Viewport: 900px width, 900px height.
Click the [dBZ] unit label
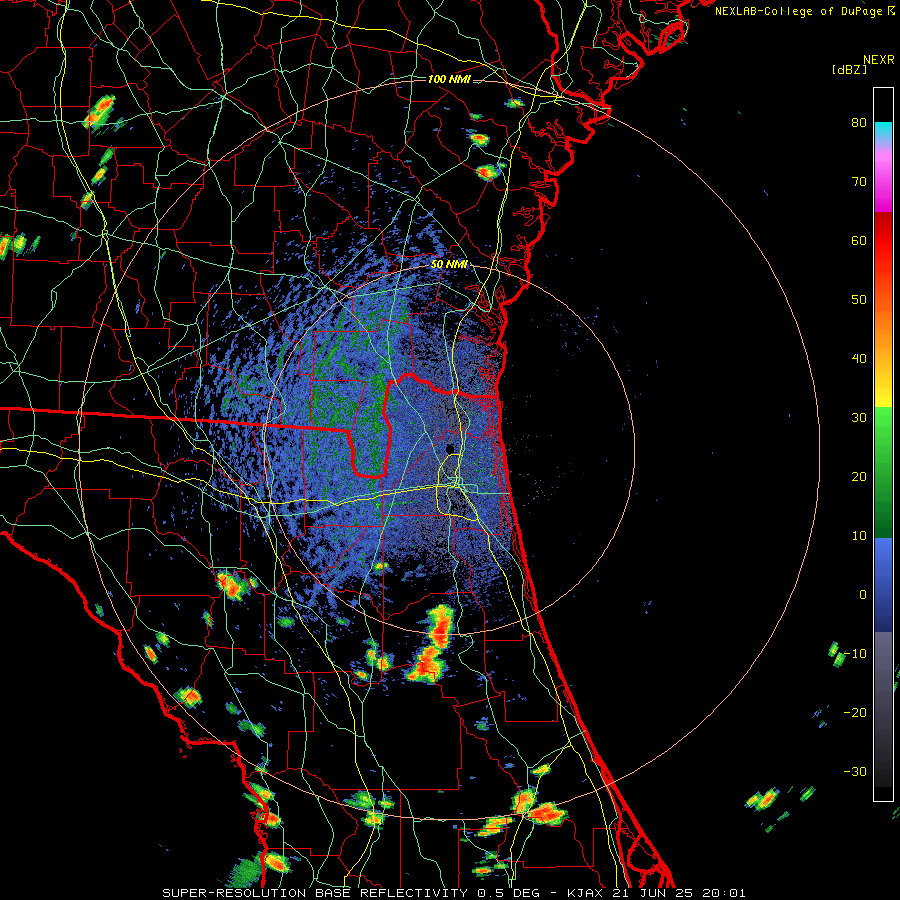(849, 69)
